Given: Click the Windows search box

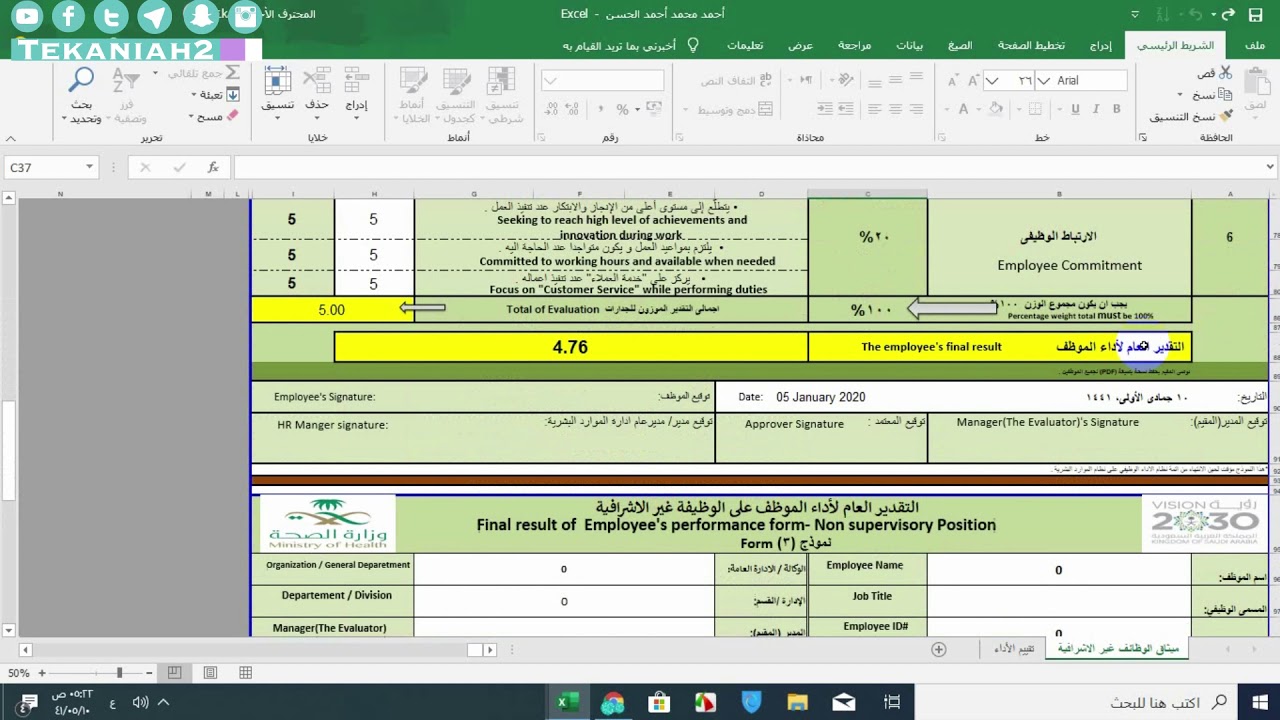Looking at the screenshot, I should click(1073, 703).
